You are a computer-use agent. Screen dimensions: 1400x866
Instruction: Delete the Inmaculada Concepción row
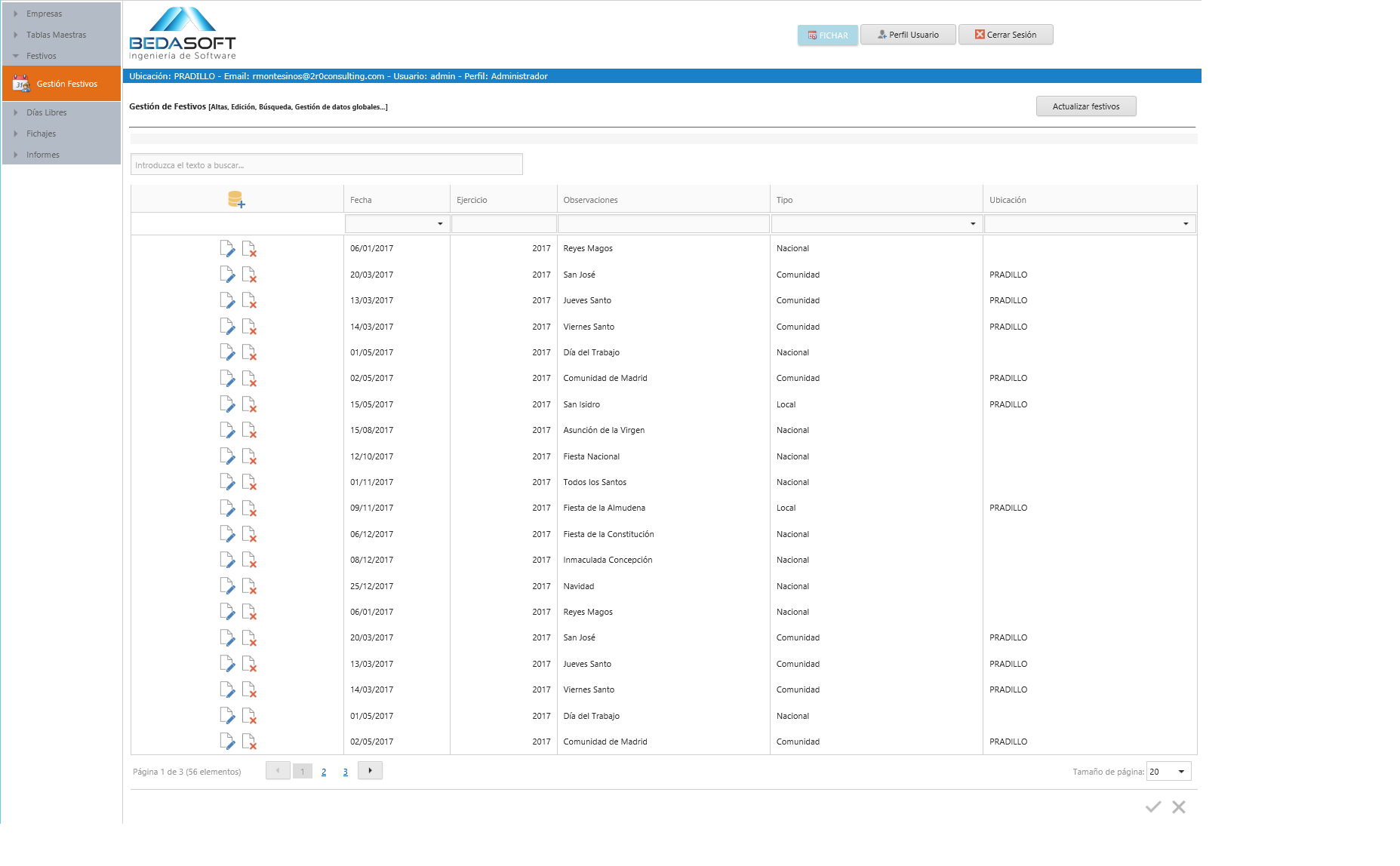pos(249,560)
